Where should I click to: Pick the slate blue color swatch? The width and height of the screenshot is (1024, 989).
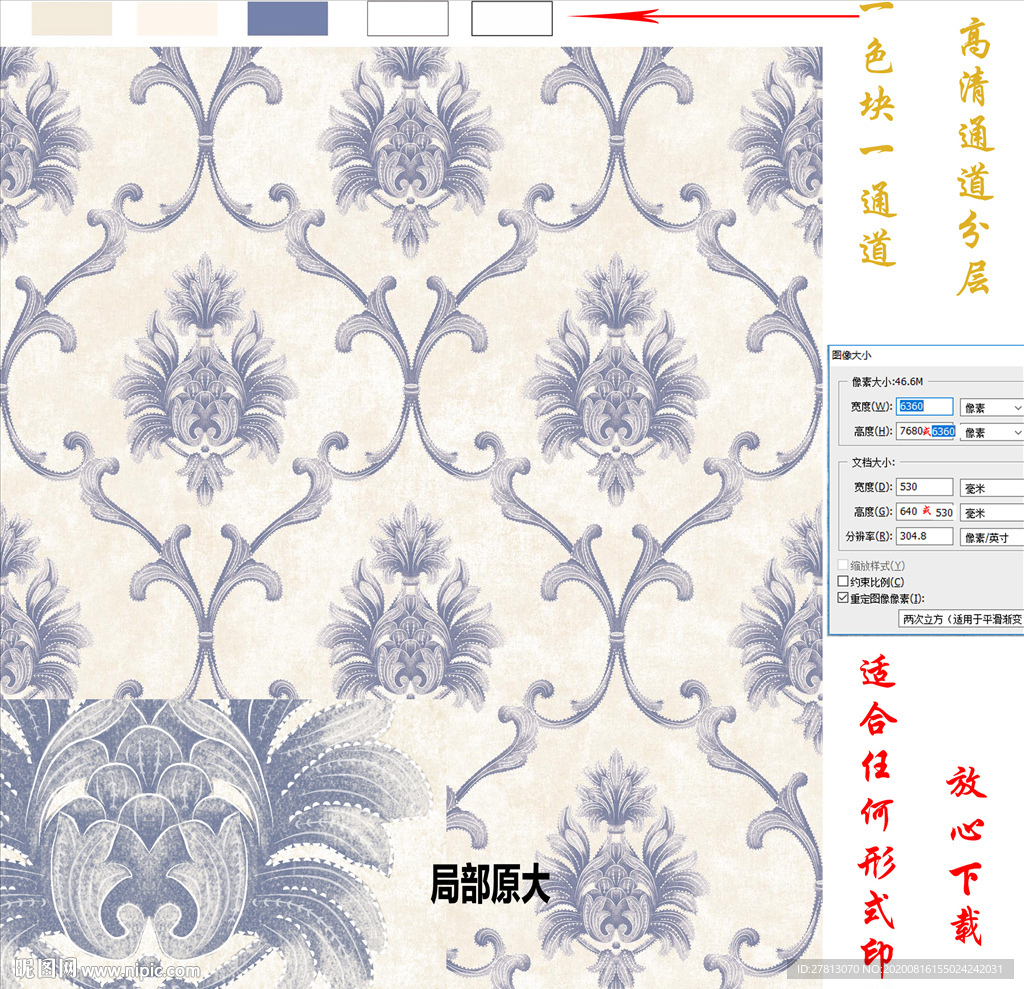click(287, 18)
